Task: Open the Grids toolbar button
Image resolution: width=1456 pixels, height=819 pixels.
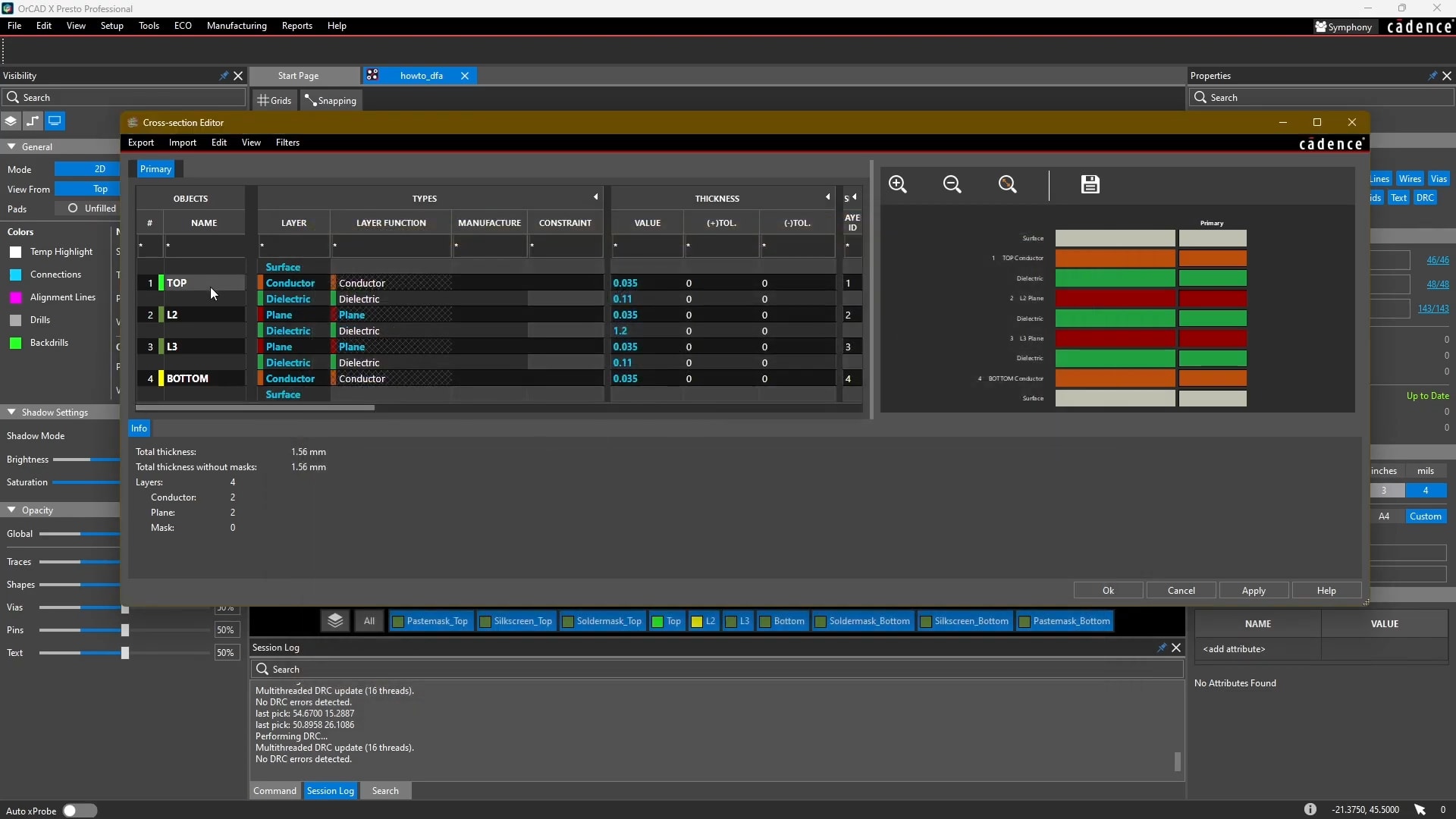Action: pyautogui.click(x=275, y=100)
